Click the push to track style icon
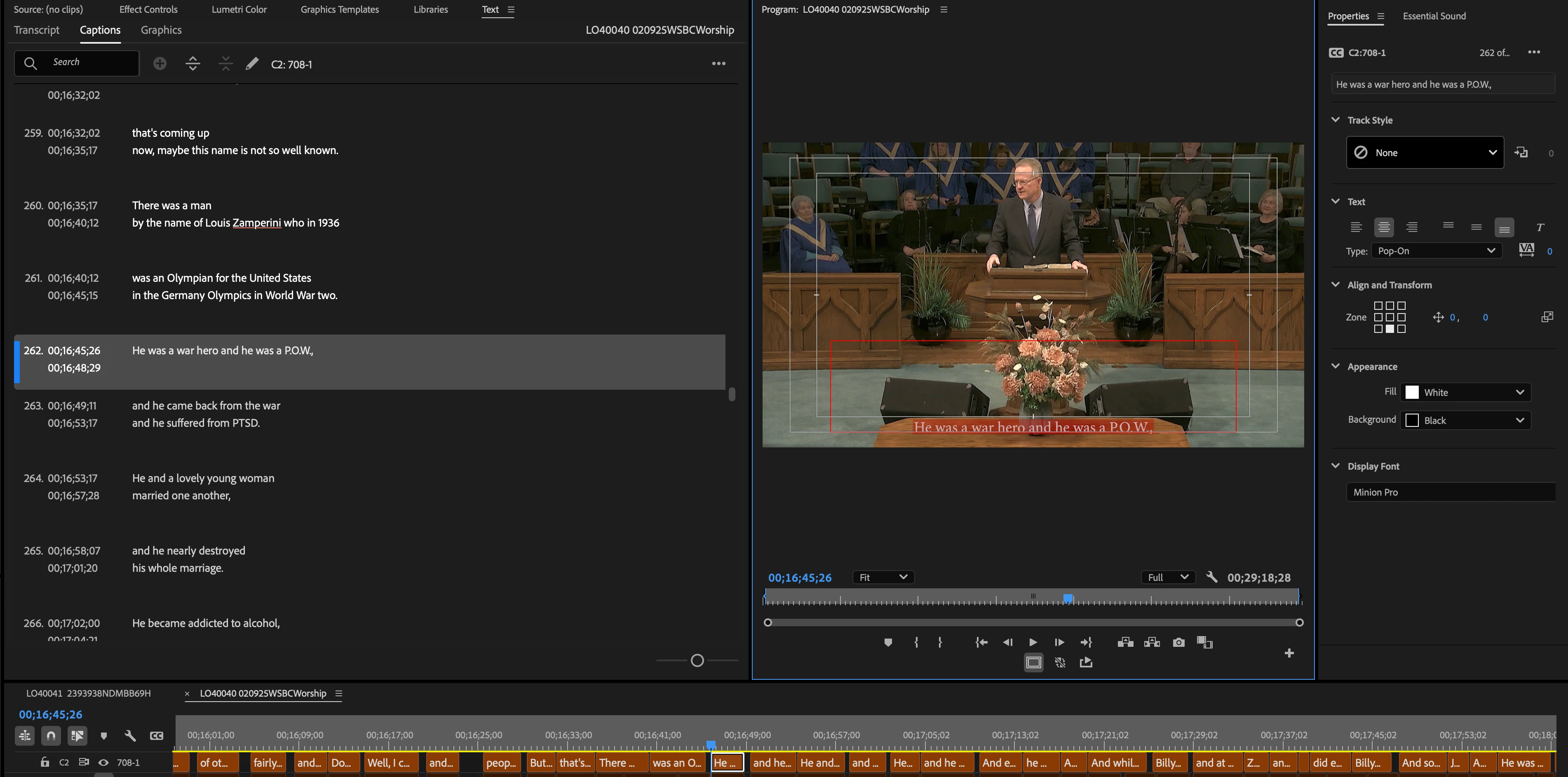Screen dimensions: 1568x777 click(x=1521, y=153)
